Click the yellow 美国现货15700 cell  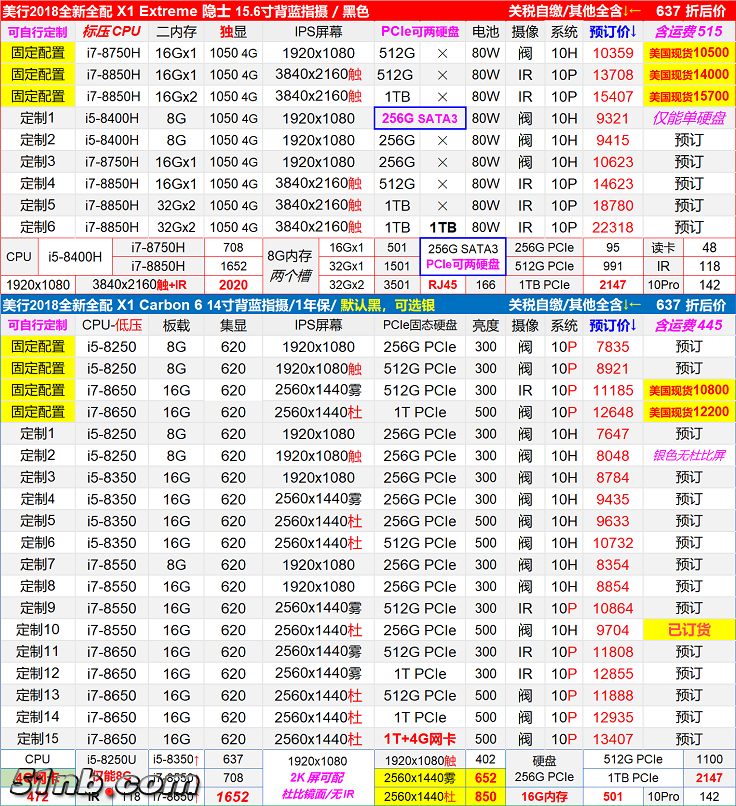[x=688, y=97]
